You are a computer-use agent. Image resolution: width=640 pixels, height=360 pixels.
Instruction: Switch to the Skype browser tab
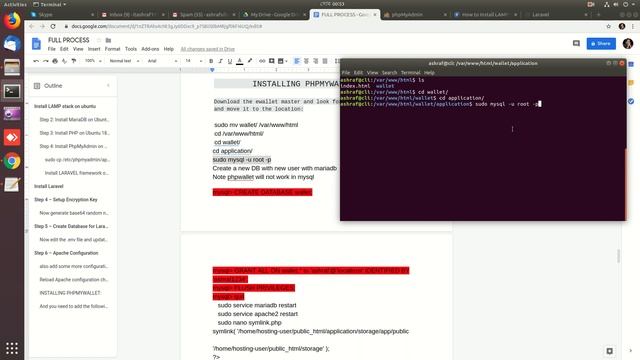61,15
